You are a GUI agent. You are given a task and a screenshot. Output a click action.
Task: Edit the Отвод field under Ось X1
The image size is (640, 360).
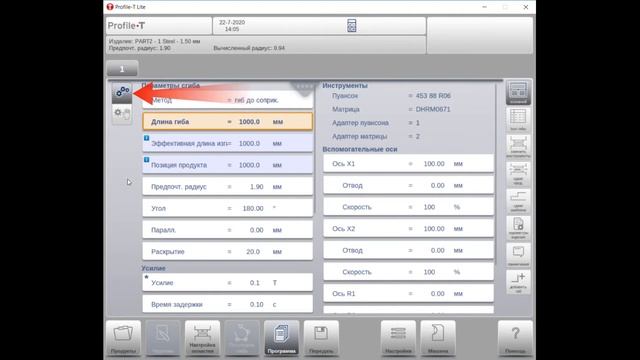coord(408,185)
